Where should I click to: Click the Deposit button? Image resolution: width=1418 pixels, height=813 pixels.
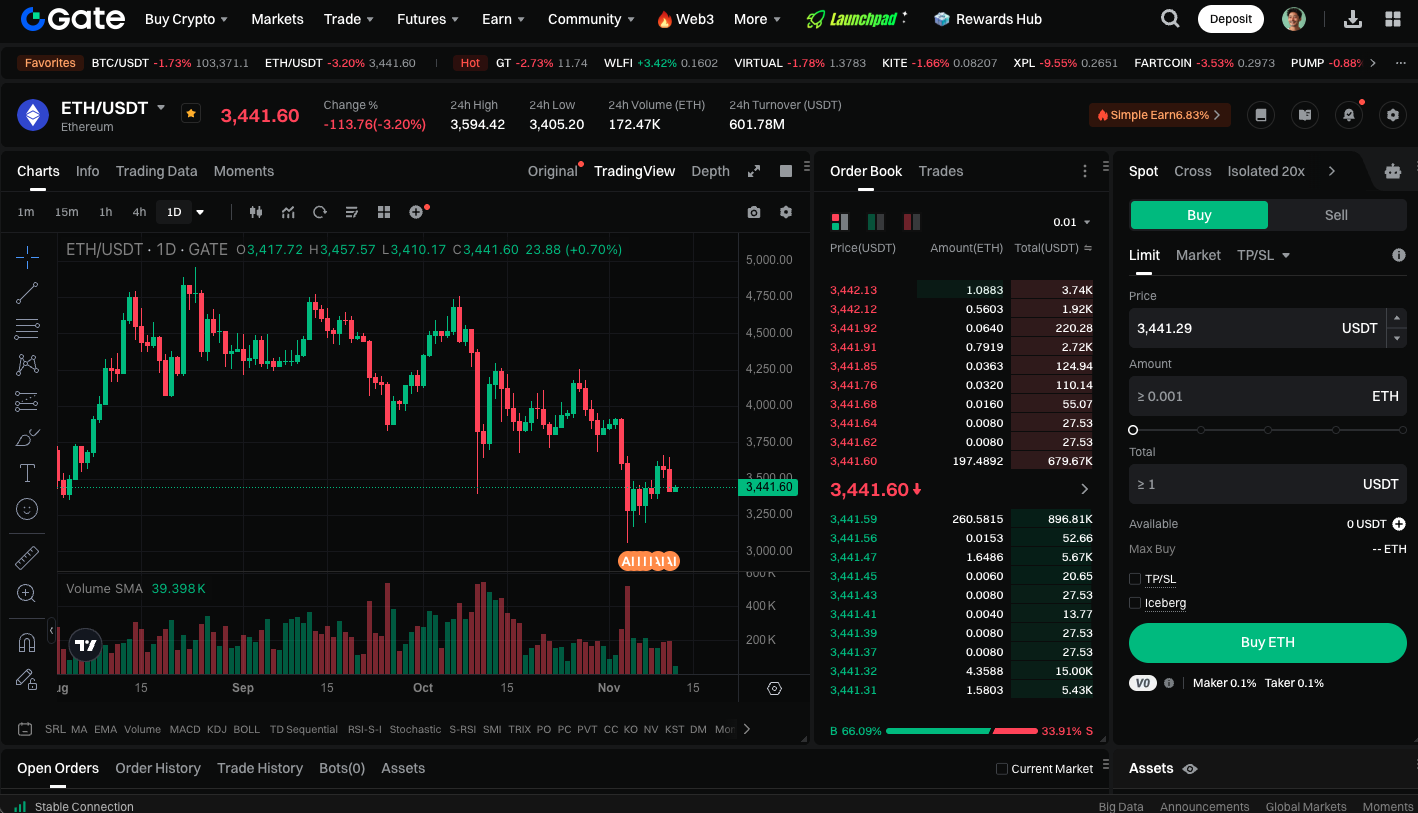pos(1230,19)
